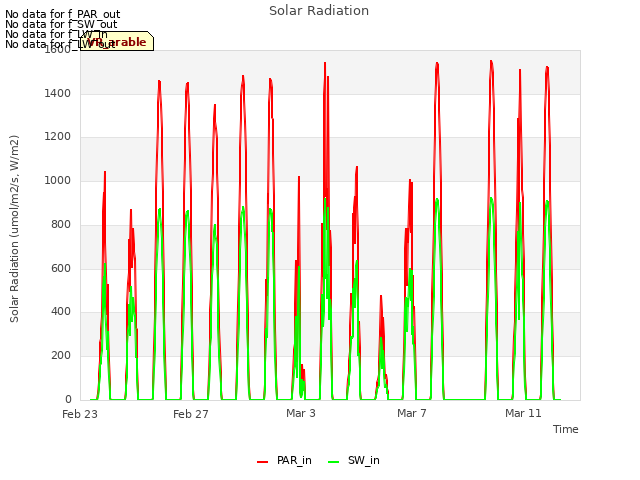Click the Feb 27 x-axis label
This screenshot has height=480, width=640.
pyautogui.click(x=191, y=414)
